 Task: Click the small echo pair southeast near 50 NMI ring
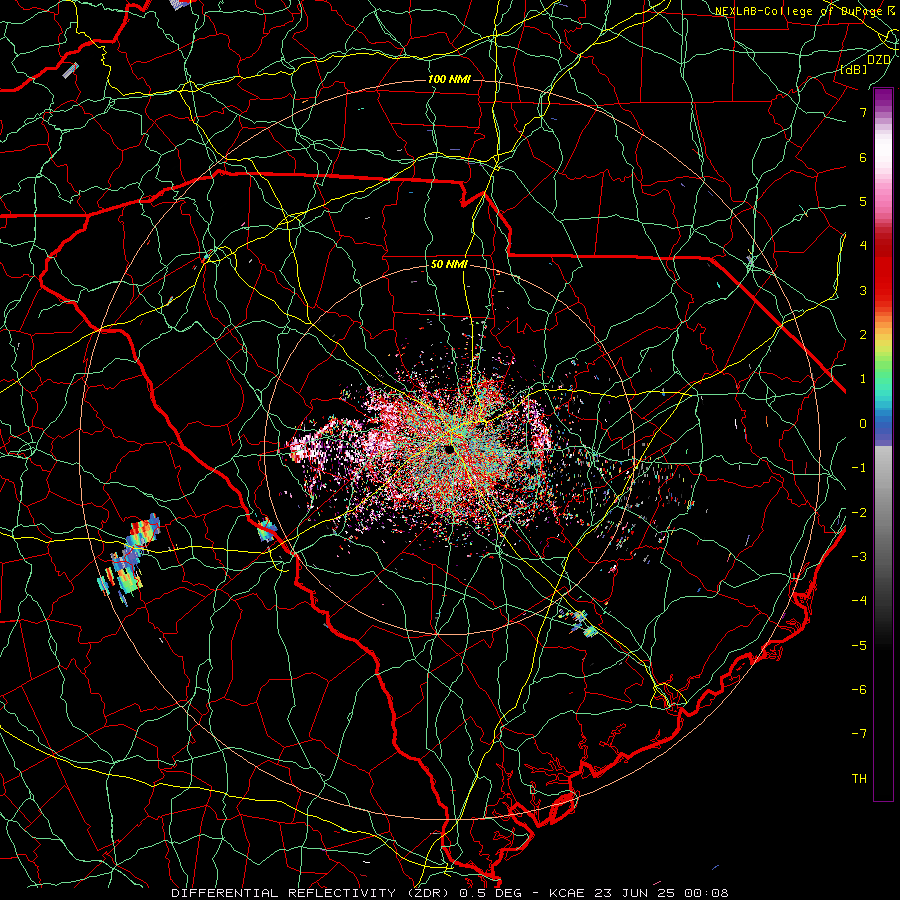tap(583, 623)
